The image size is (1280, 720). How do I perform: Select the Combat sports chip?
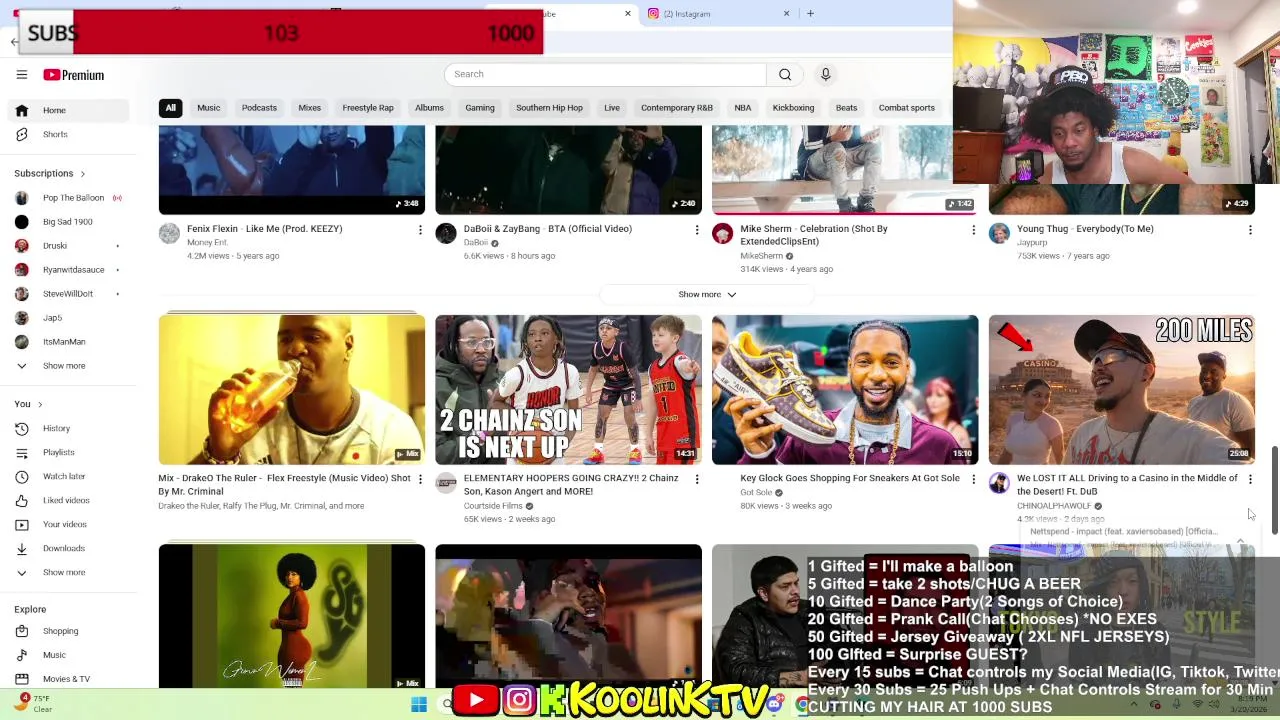906,108
